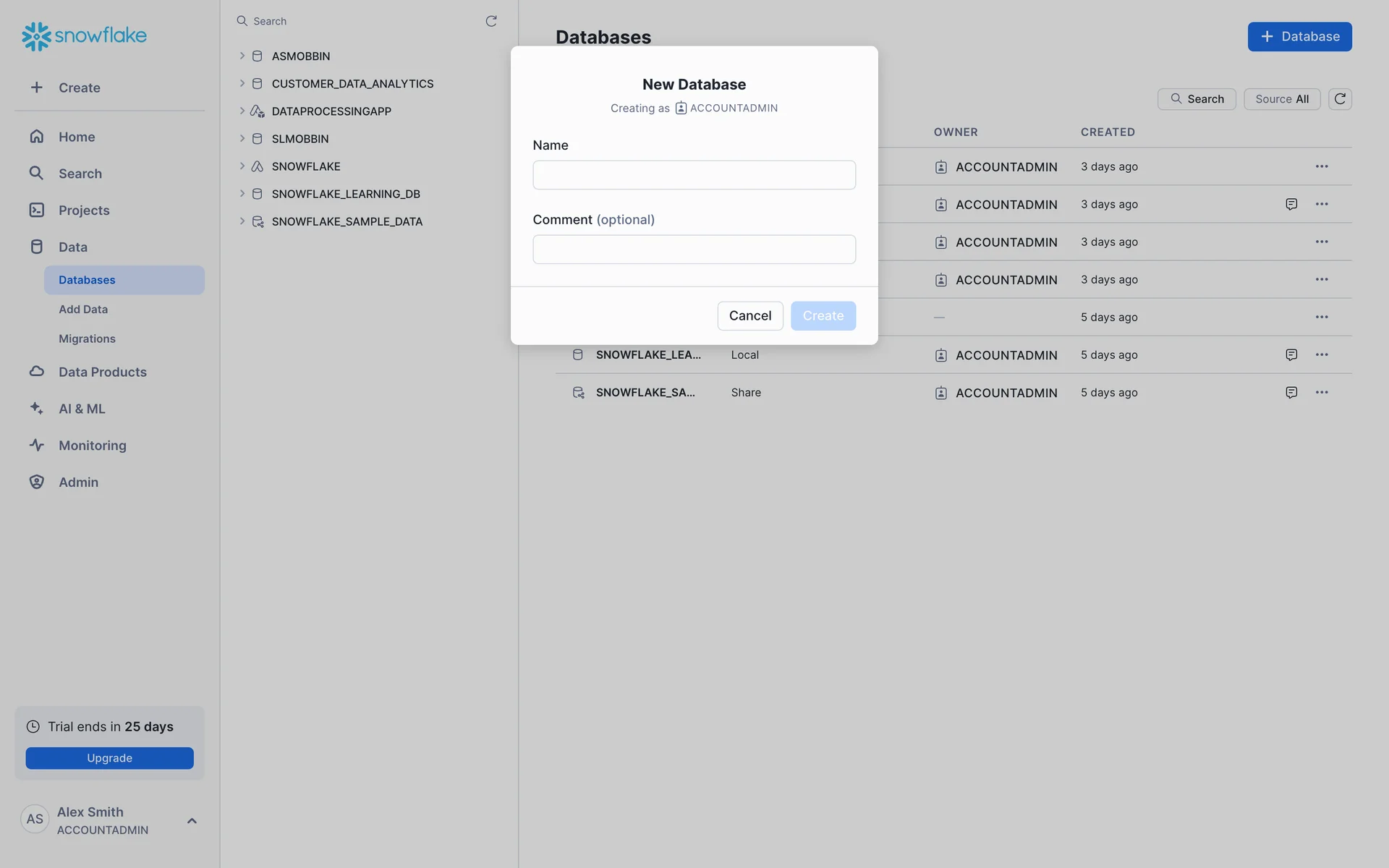Expand CUSTOMER_DATA_ANALYTICS in the explorer

pos(242,83)
